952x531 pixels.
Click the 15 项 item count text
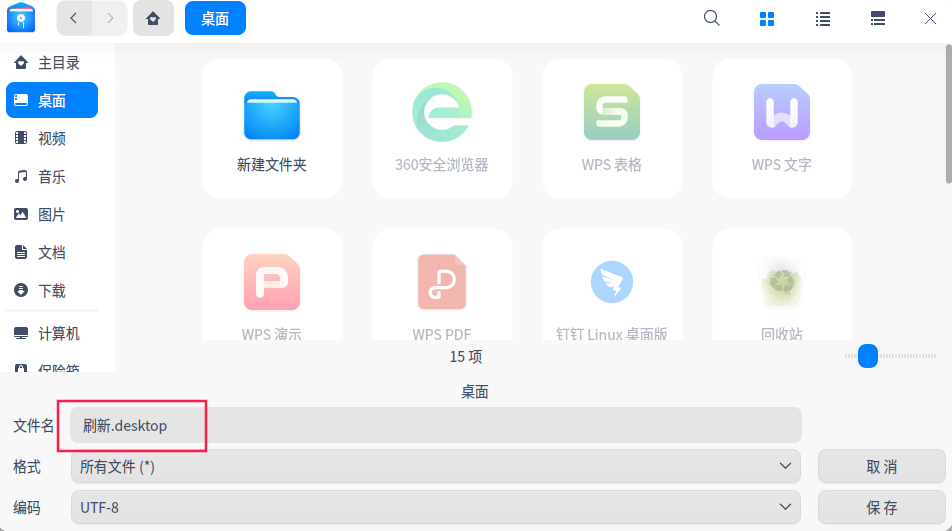point(466,356)
